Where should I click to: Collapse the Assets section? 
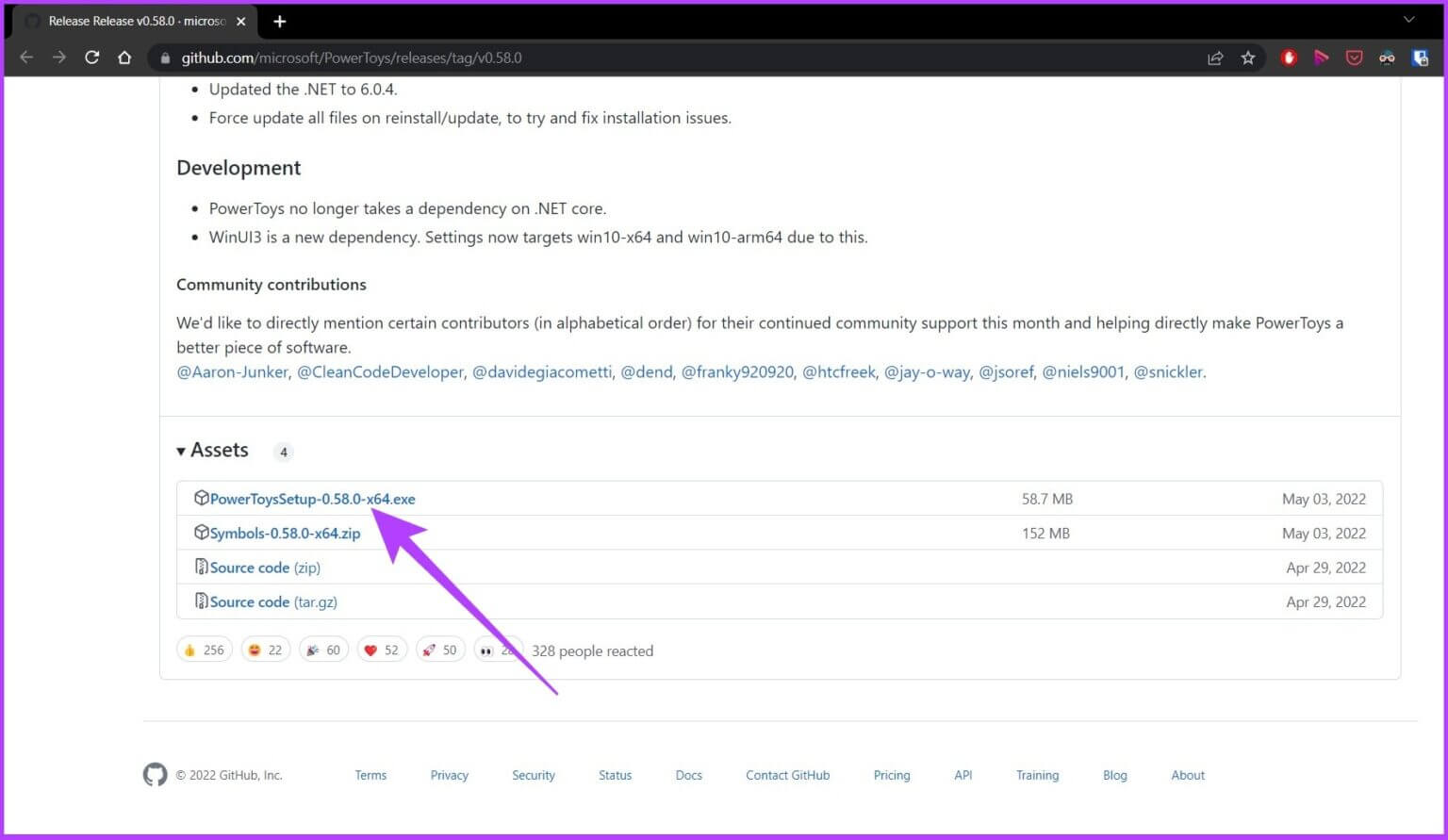click(213, 451)
